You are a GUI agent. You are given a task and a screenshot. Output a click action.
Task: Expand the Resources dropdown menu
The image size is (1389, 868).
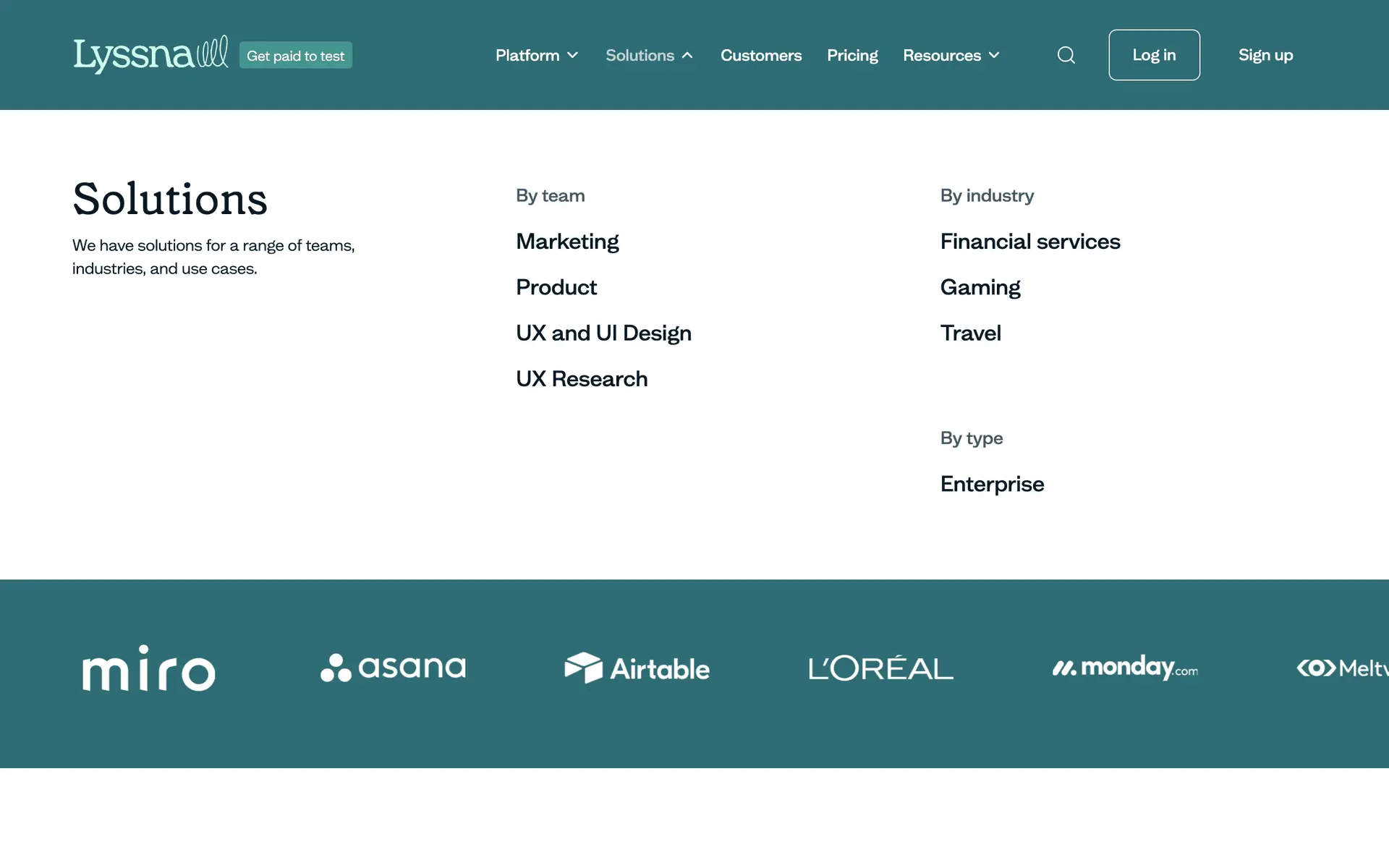(951, 55)
